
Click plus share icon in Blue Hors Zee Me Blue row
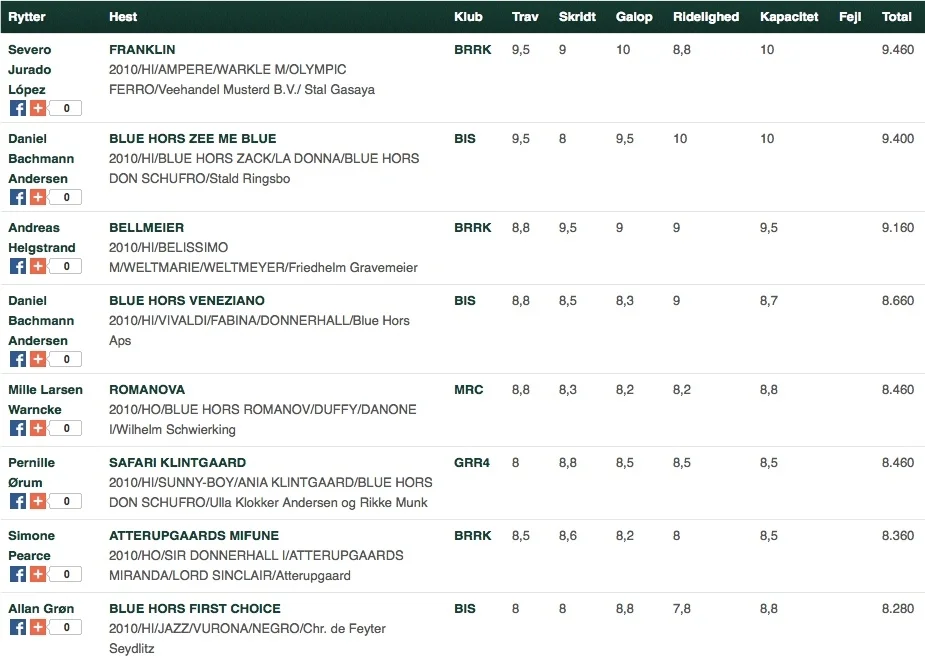[38, 197]
